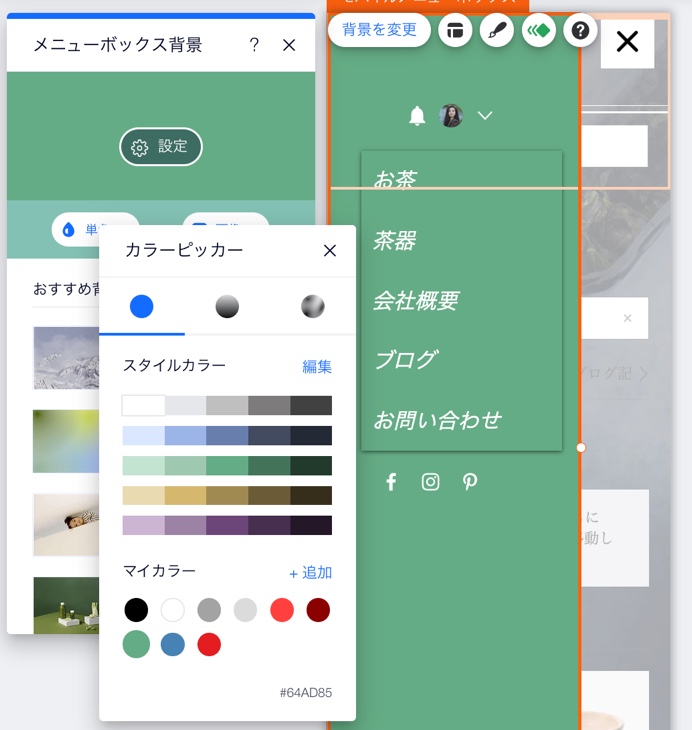
Task: Select the ブログ menu item
Action: (x=406, y=360)
